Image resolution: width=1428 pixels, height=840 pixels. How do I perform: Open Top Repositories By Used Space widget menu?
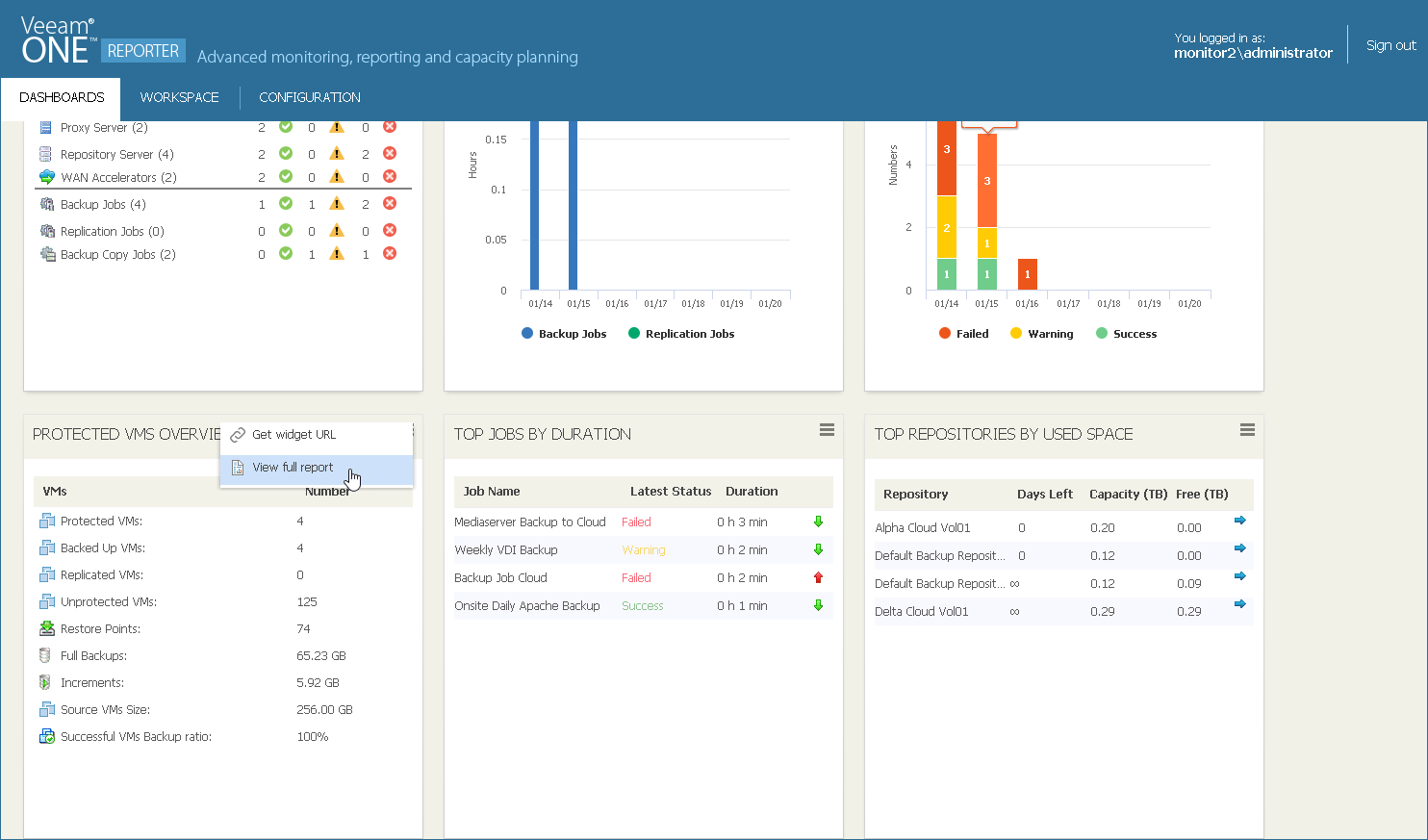1247,430
